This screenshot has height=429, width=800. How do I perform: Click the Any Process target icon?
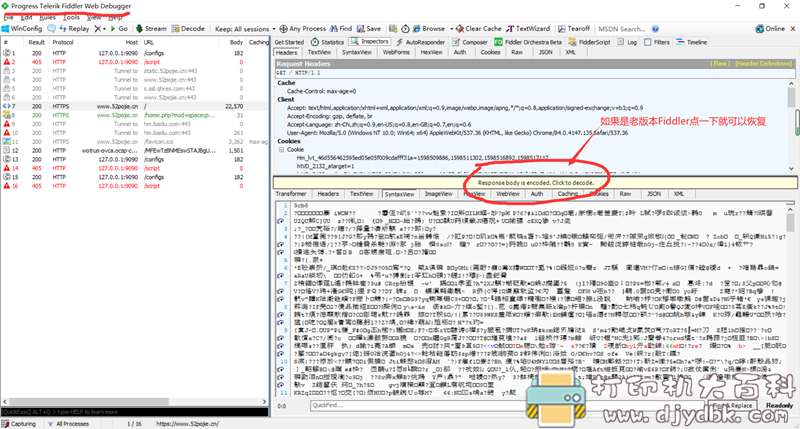pyautogui.click(x=284, y=29)
